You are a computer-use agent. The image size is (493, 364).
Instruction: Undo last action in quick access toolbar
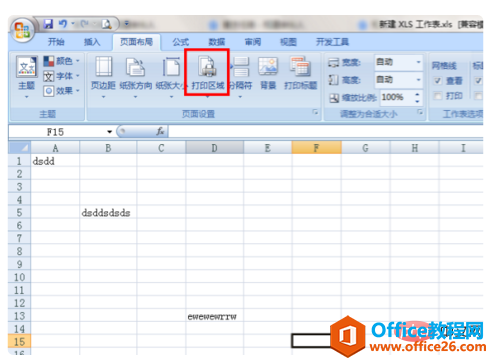[x=63, y=24]
